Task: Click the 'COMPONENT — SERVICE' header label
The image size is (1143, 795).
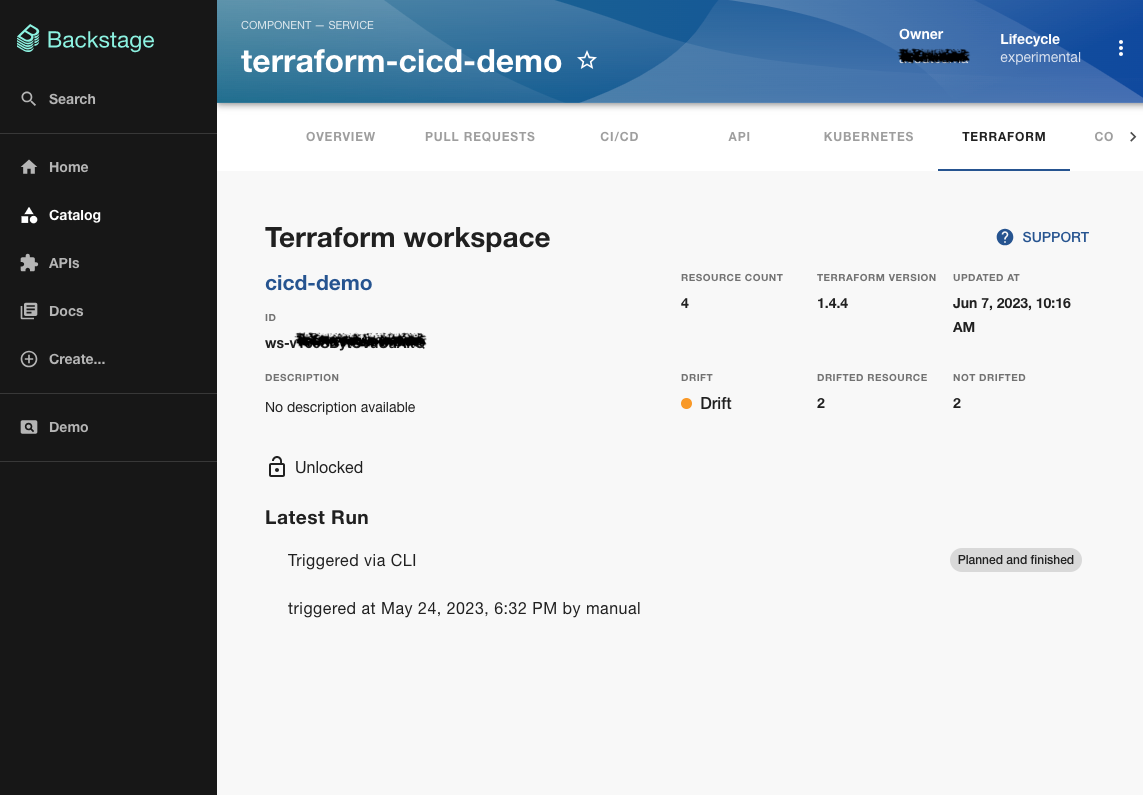Action: point(308,25)
